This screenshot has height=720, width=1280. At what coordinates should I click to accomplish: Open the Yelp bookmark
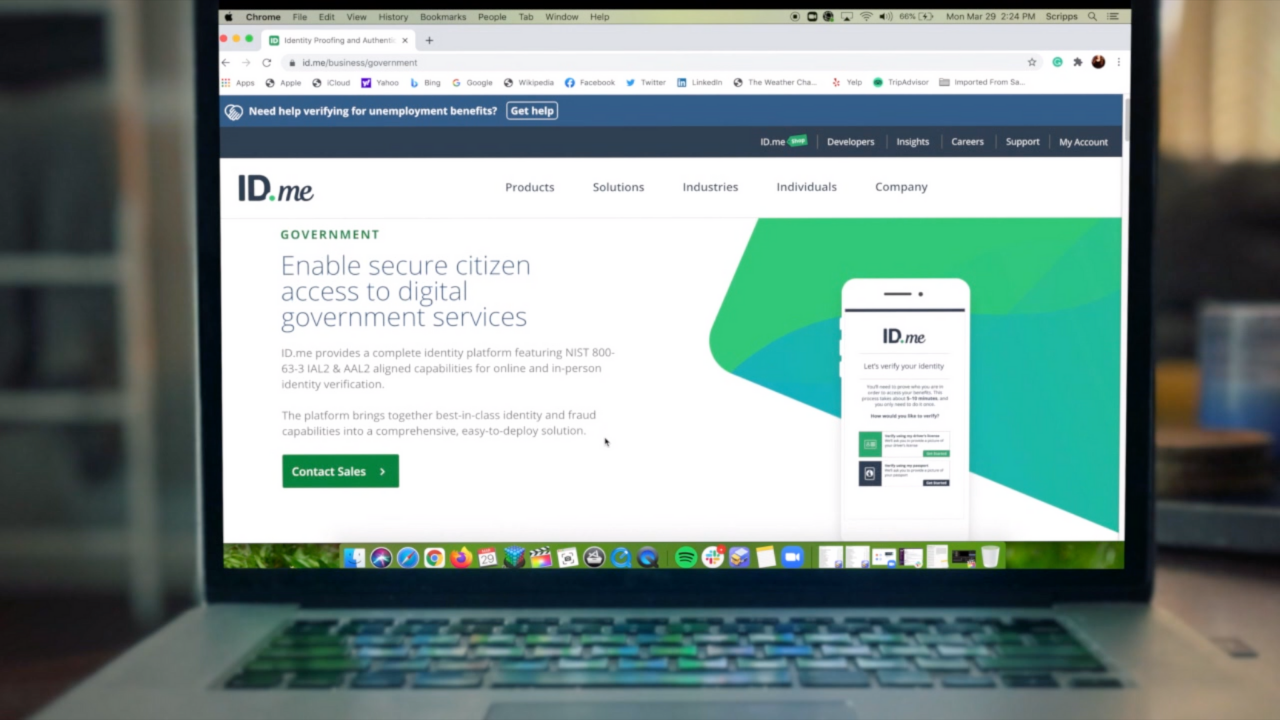pyautogui.click(x=847, y=82)
